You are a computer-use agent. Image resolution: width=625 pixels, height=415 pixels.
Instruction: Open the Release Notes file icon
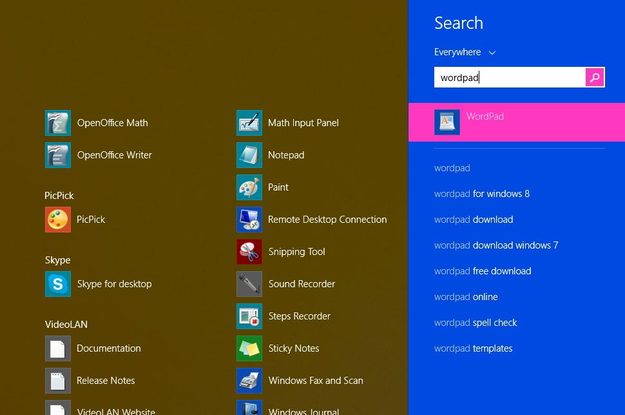[58, 381]
